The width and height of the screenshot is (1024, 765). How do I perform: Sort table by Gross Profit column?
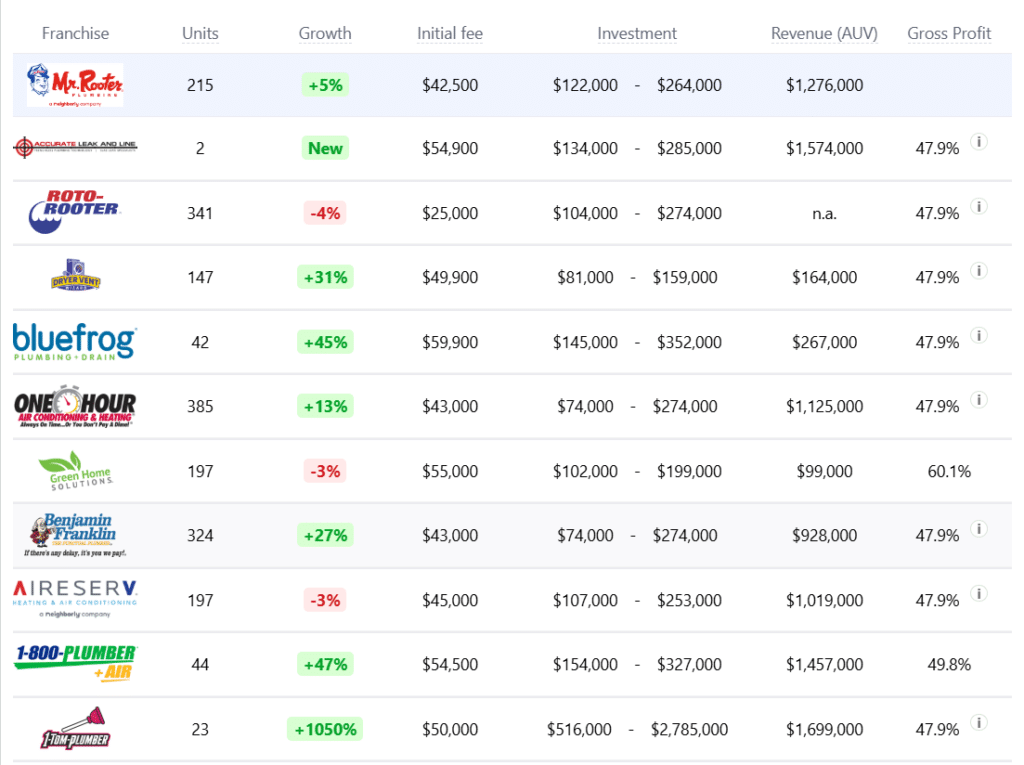click(x=949, y=33)
